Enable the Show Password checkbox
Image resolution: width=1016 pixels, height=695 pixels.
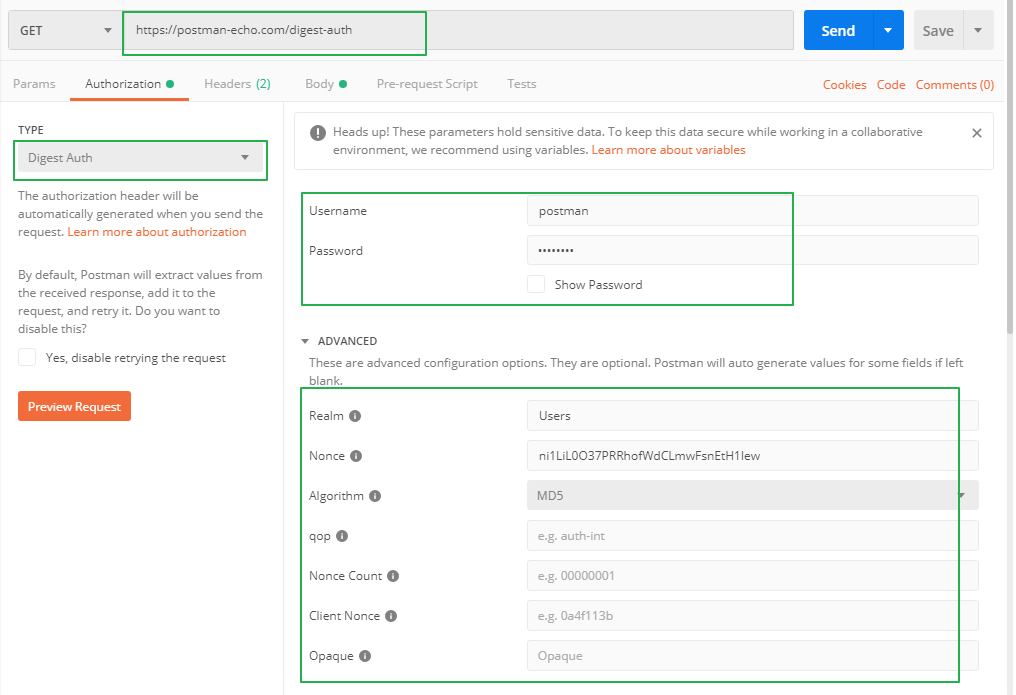click(x=536, y=284)
